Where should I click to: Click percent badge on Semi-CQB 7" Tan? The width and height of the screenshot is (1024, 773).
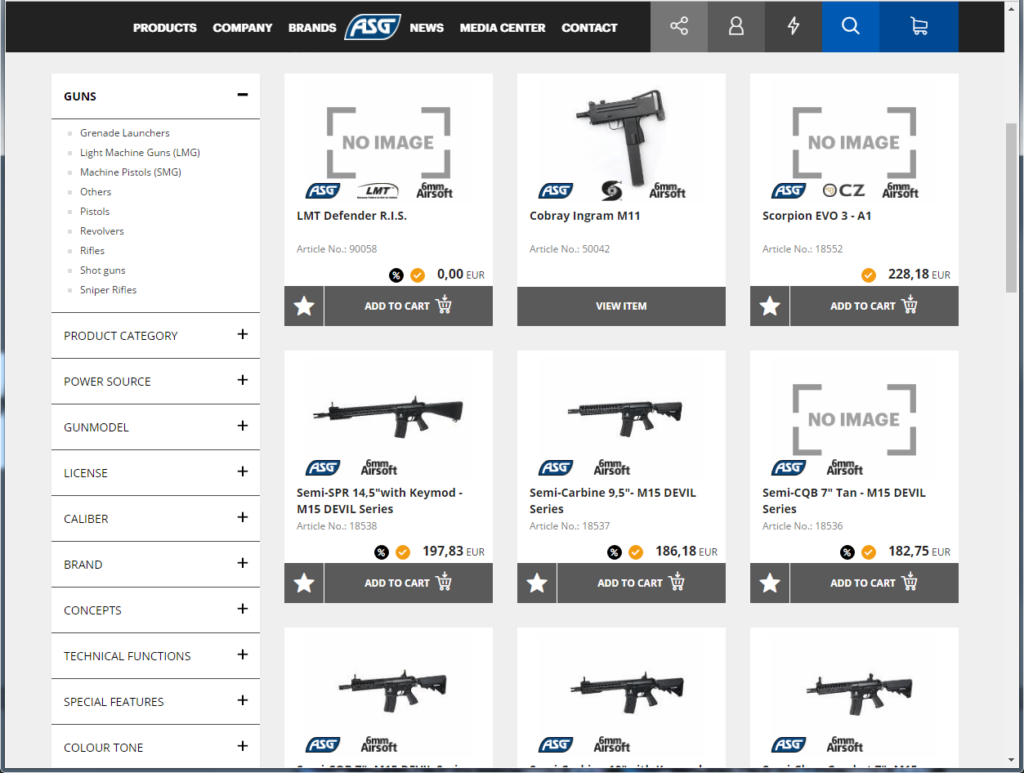[x=847, y=552]
